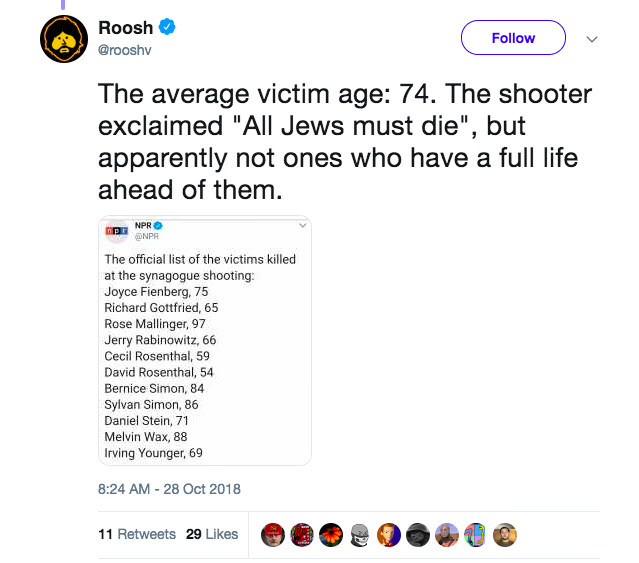The height and width of the screenshot is (563, 639).
Task: Click the white skull-like liker avatar
Action: pos(360,534)
